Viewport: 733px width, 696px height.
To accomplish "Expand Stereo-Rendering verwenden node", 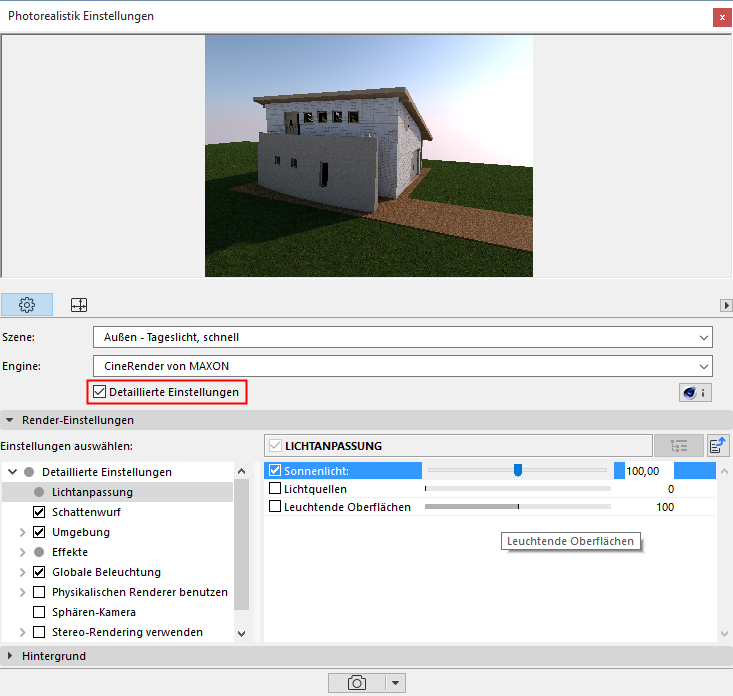I will tap(22, 632).
